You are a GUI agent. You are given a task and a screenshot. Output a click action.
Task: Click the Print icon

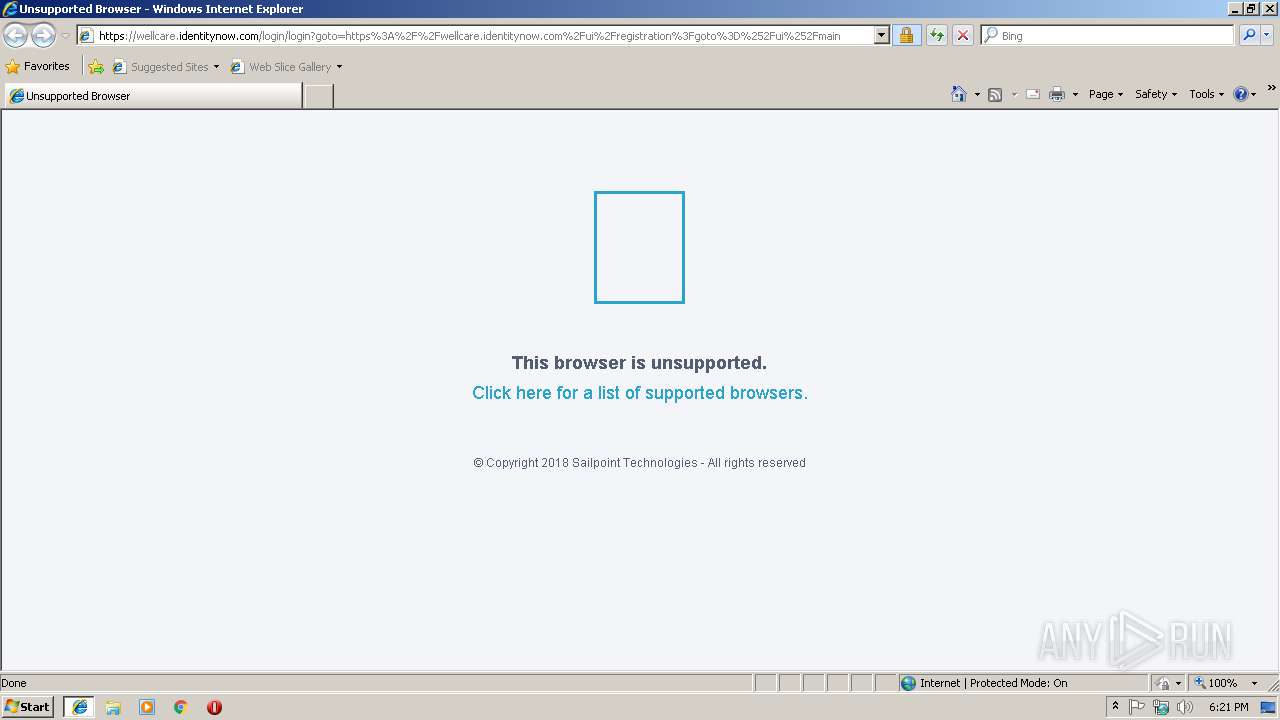(x=1057, y=94)
